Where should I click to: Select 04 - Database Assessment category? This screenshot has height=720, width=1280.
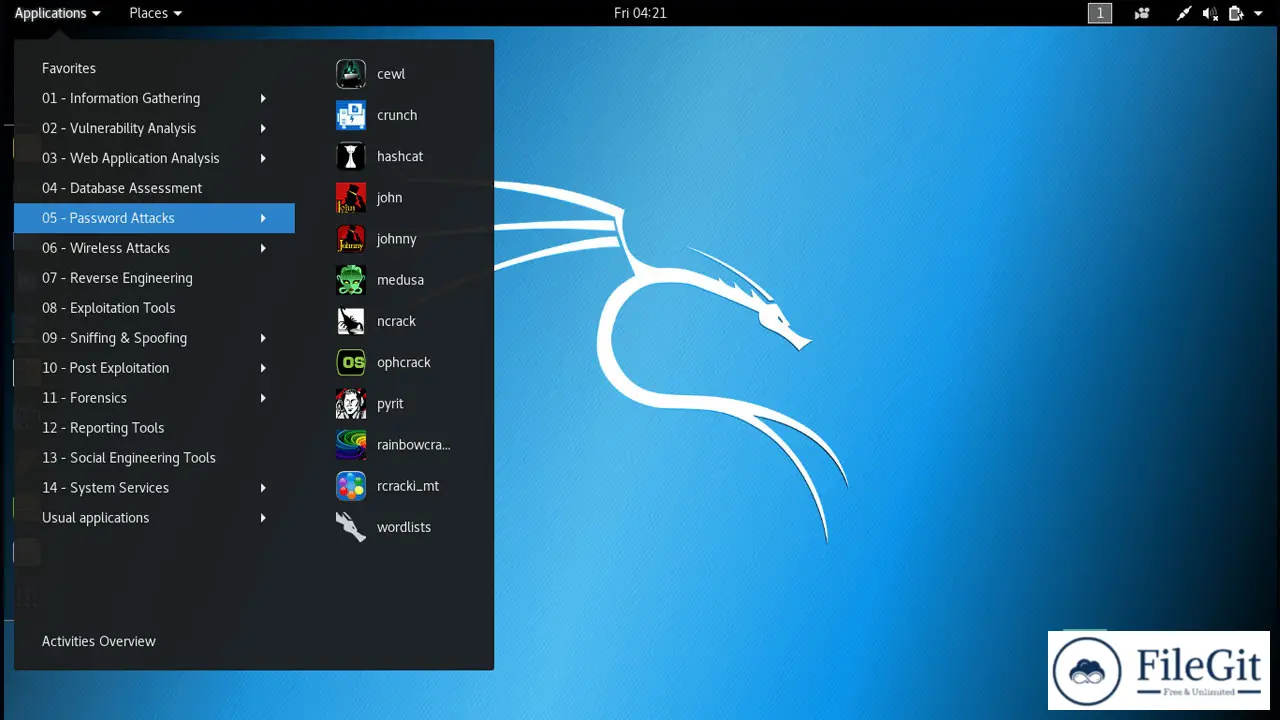154,188
